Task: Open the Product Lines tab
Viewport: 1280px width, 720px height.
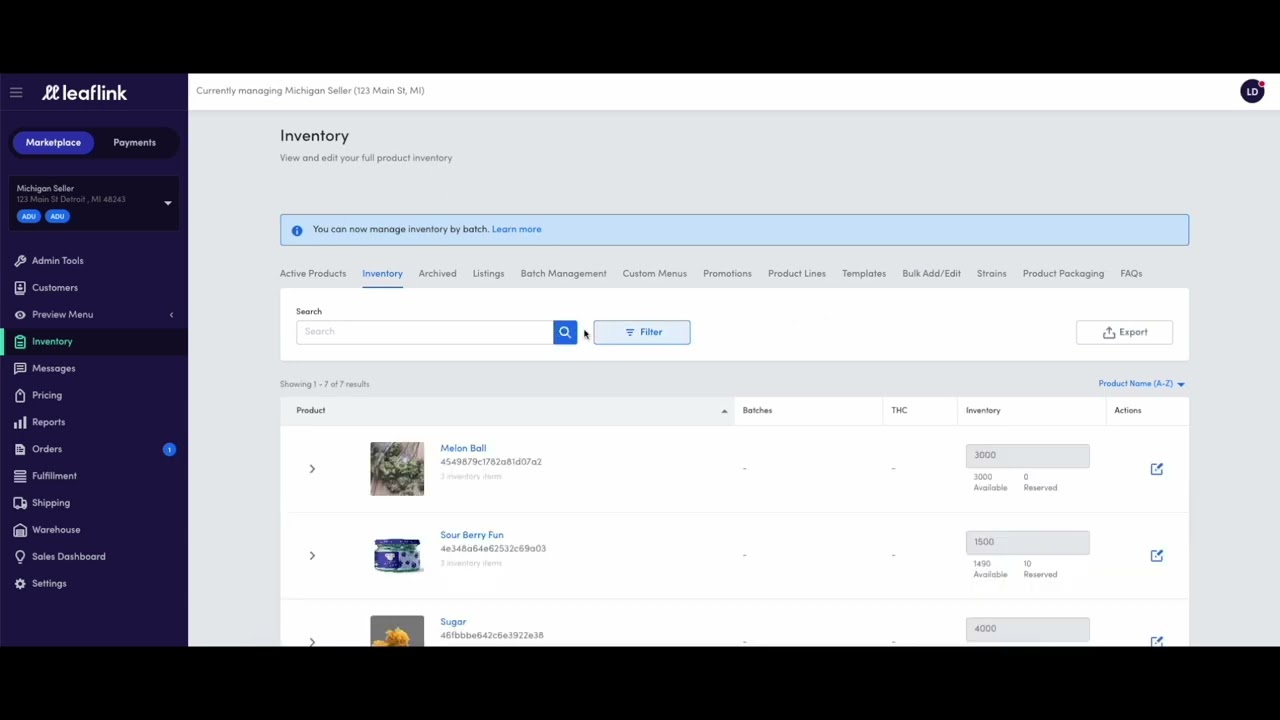Action: click(x=797, y=274)
